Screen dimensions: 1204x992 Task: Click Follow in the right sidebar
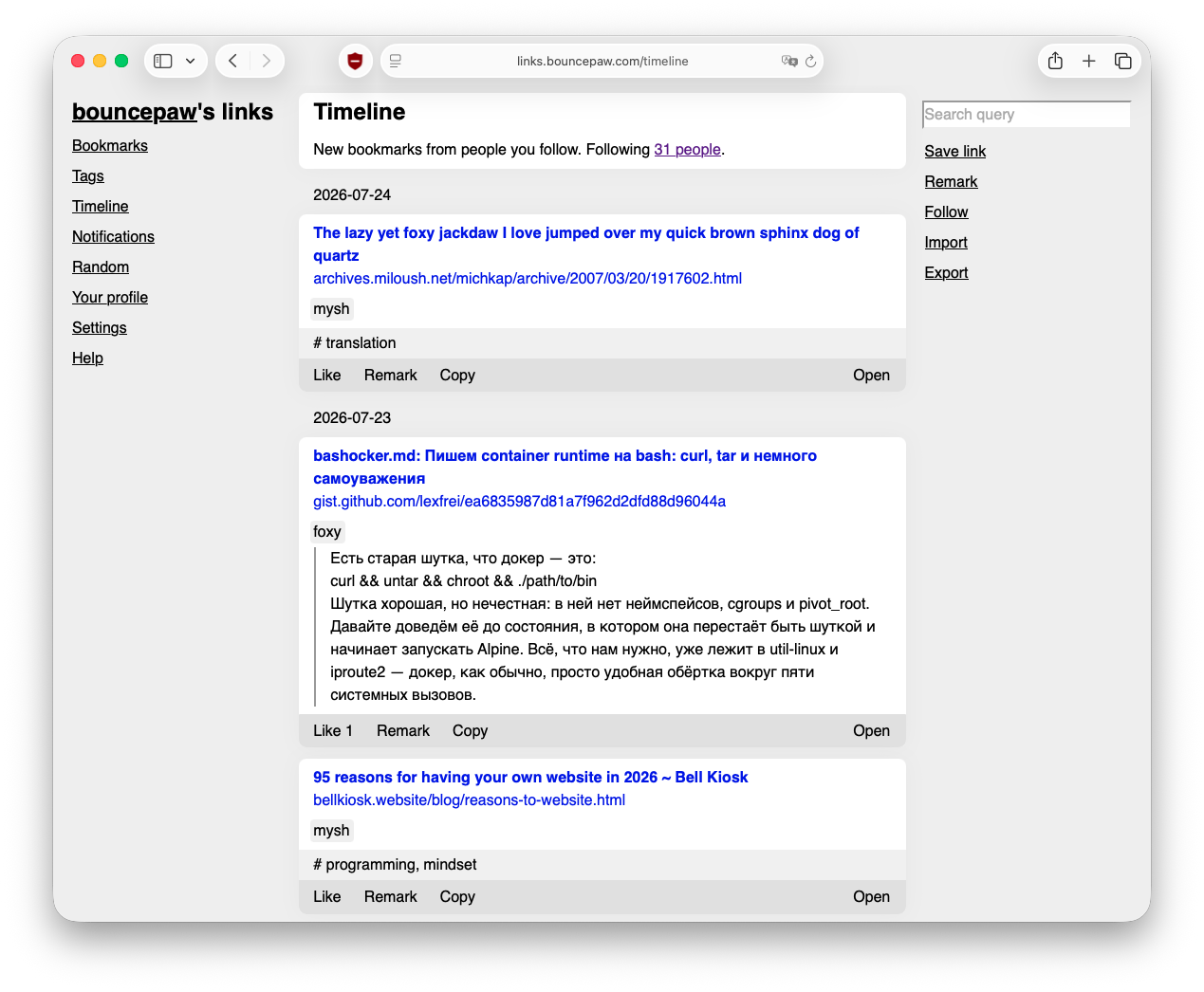947,211
